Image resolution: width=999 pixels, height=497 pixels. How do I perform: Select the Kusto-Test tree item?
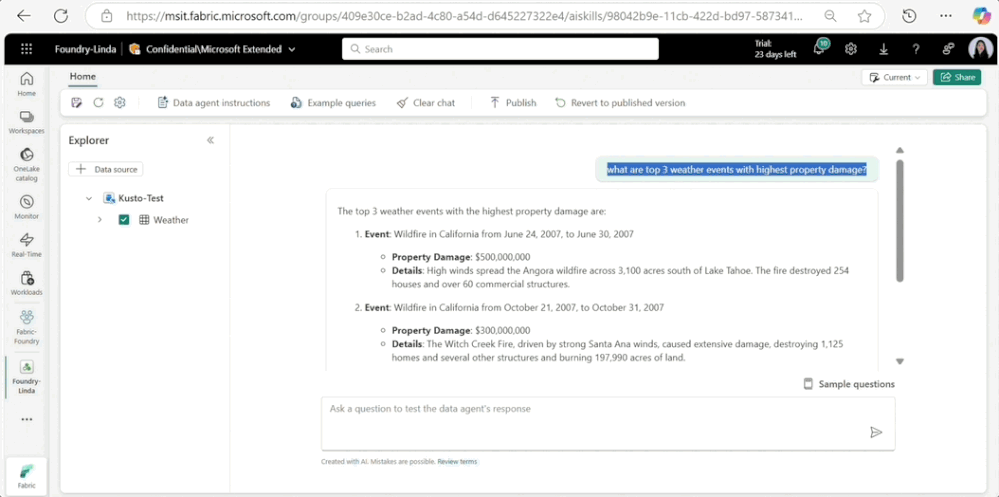pyautogui.click(x=141, y=198)
